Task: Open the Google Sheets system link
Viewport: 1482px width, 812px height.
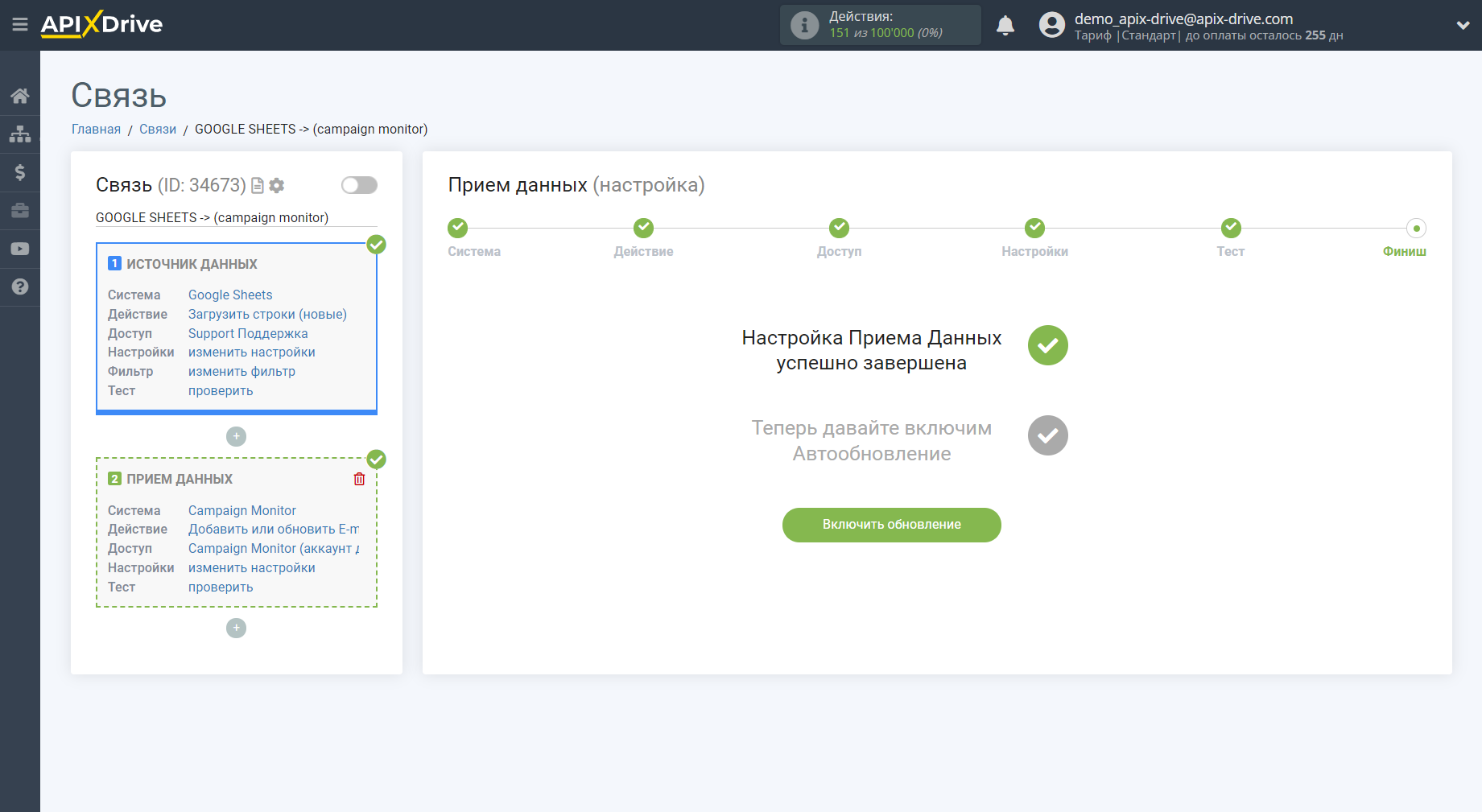Action: pyautogui.click(x=230, y=295)
